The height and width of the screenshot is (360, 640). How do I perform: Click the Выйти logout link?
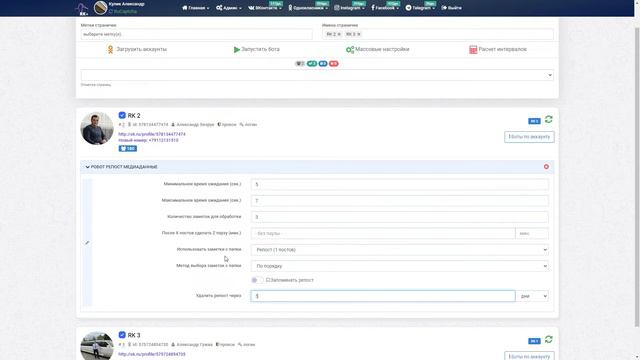(451, 8)
